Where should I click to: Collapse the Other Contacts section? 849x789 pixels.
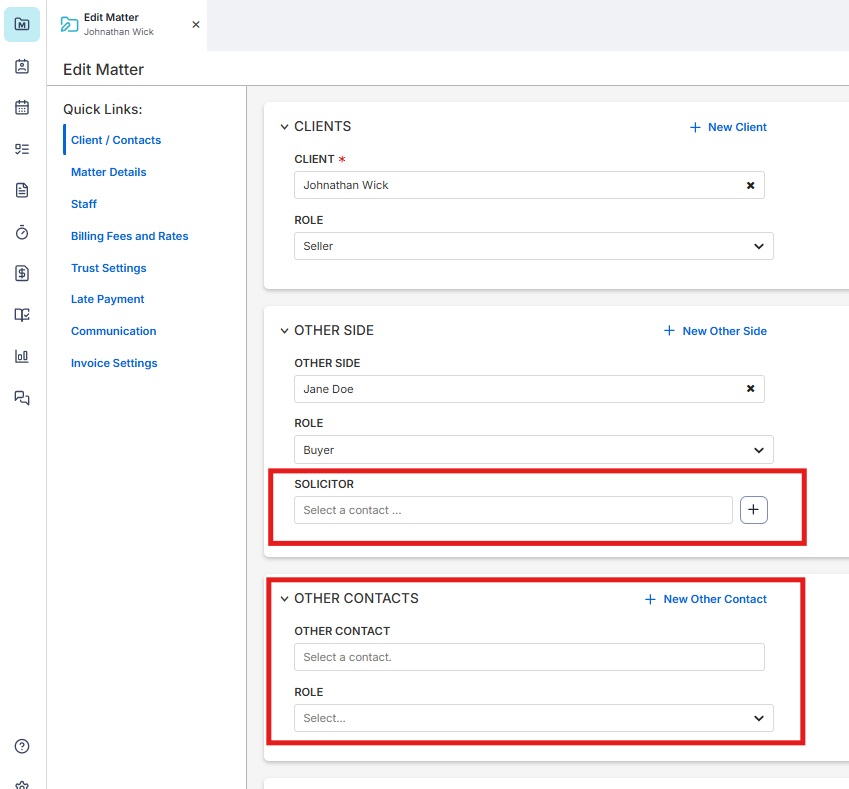click(284, 599)
